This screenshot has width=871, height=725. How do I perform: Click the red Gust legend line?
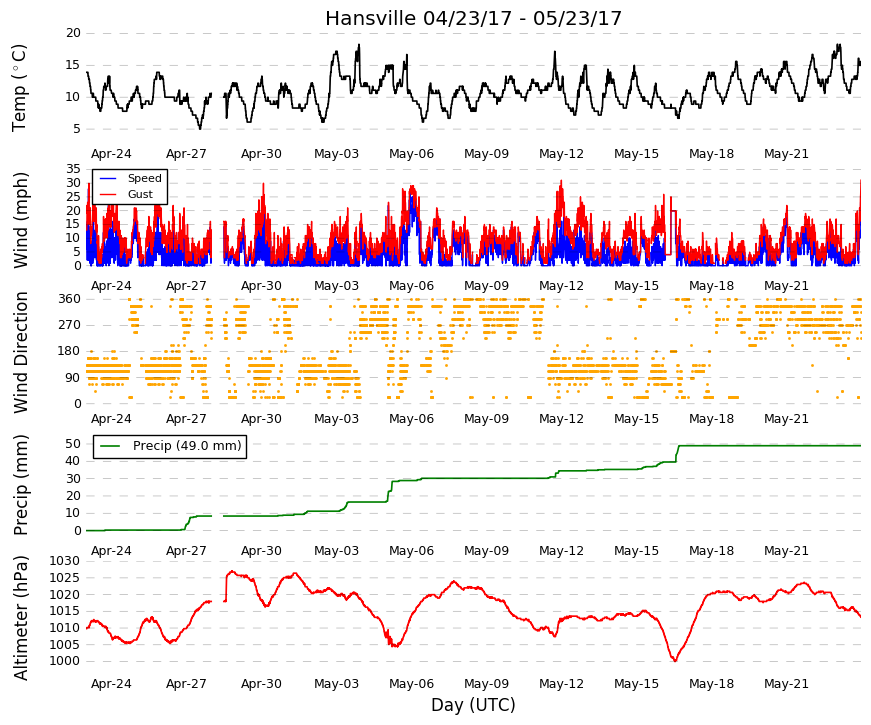108,194
